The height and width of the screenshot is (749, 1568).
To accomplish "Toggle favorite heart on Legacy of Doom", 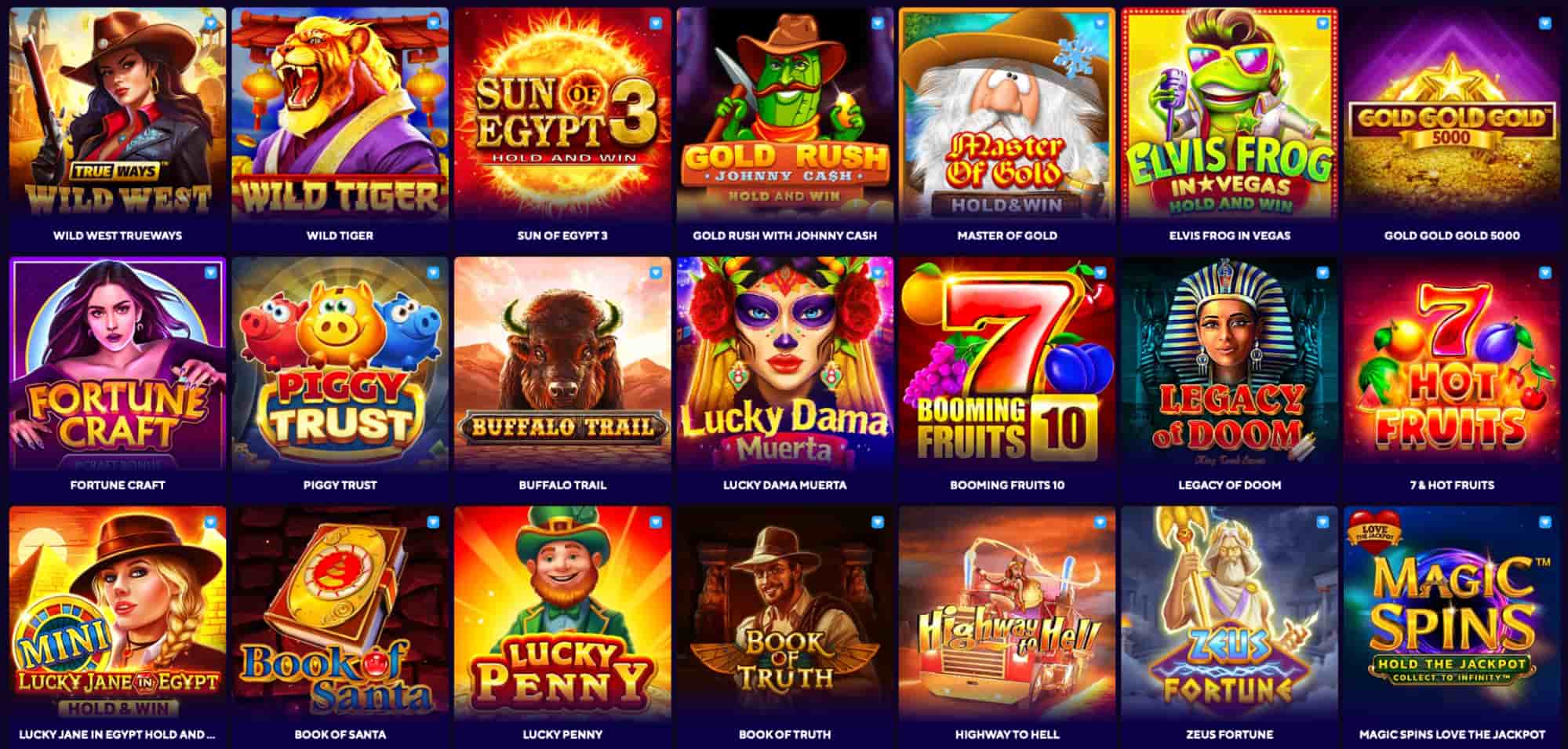I will [1322, 273].
